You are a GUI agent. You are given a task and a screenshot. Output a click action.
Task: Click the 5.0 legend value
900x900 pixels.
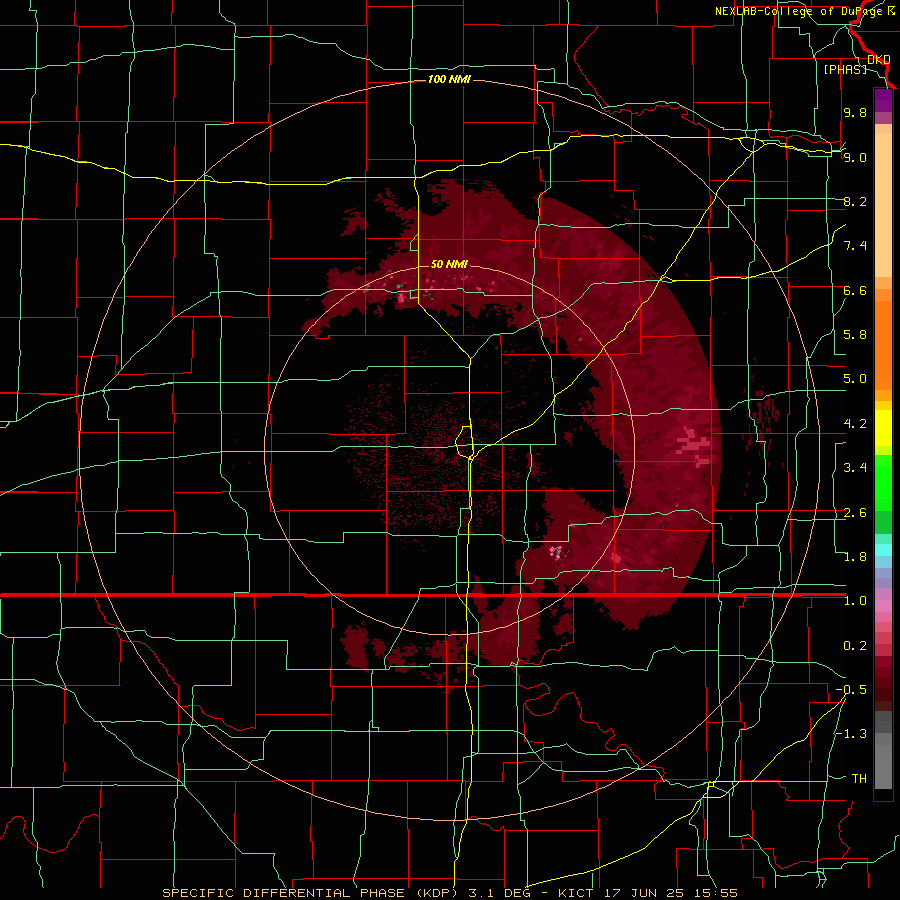coord(855,379)
